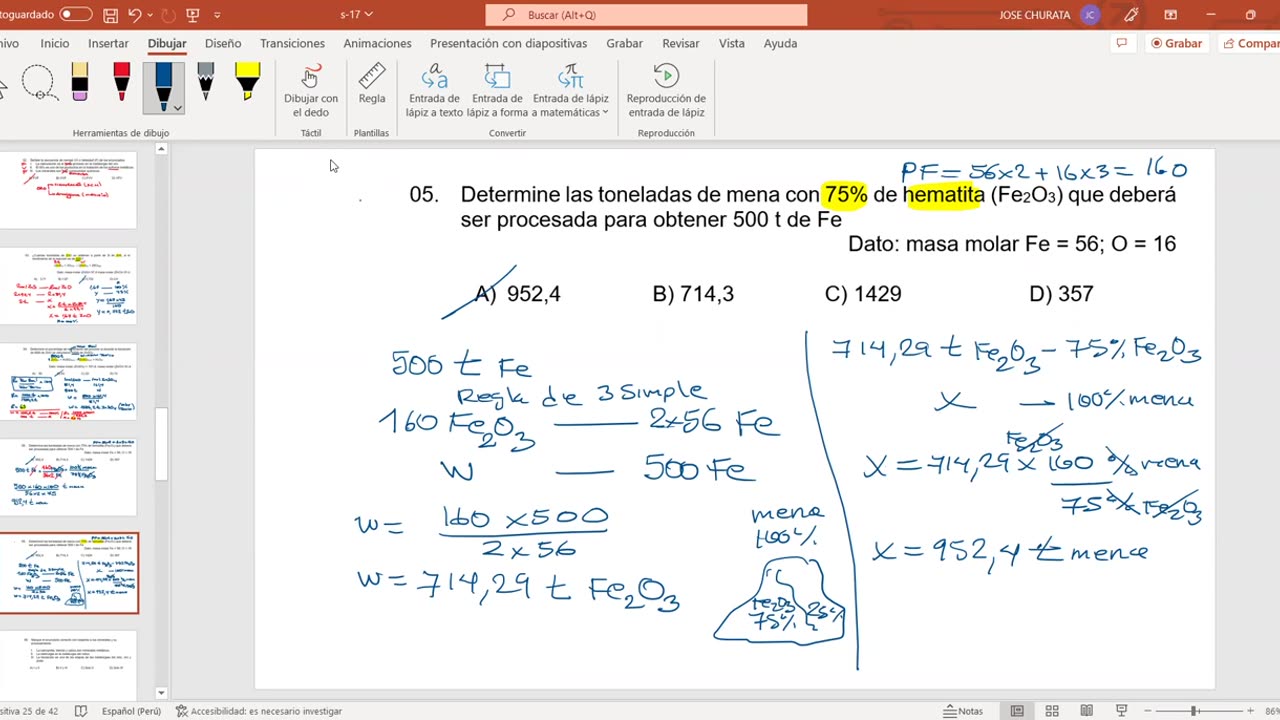Select the red pen

click(121, 82)
